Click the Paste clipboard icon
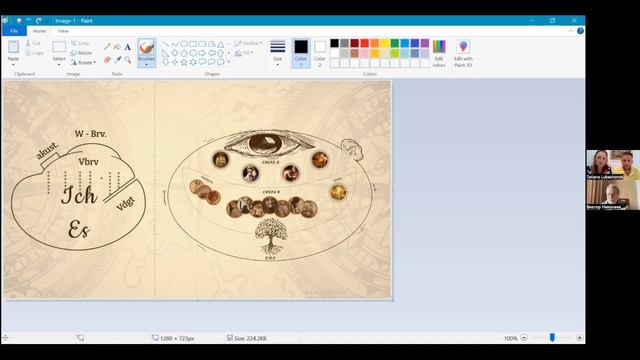 (13, 47)
